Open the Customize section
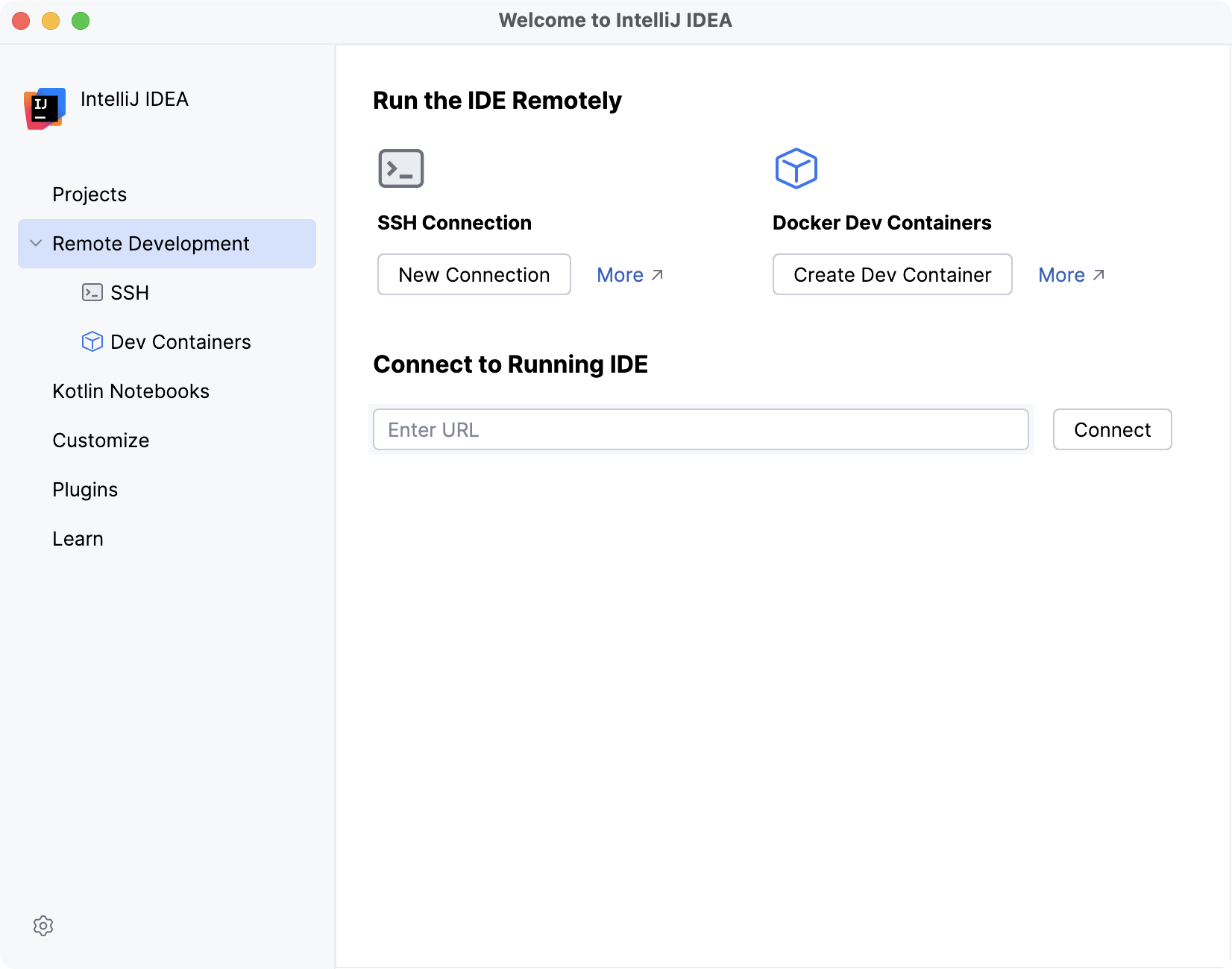 click(101, 440)
